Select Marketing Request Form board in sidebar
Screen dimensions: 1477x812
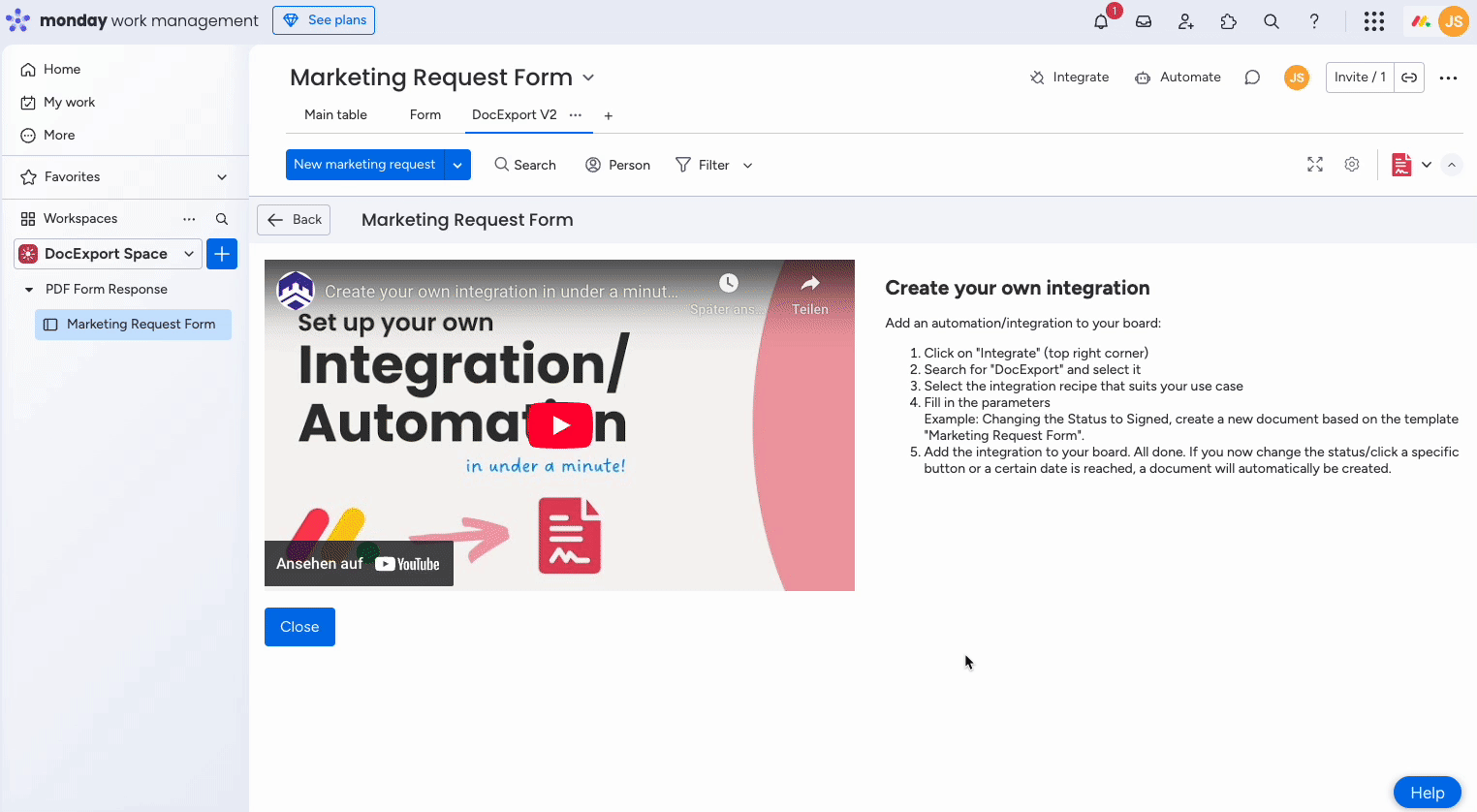(134, 325)
